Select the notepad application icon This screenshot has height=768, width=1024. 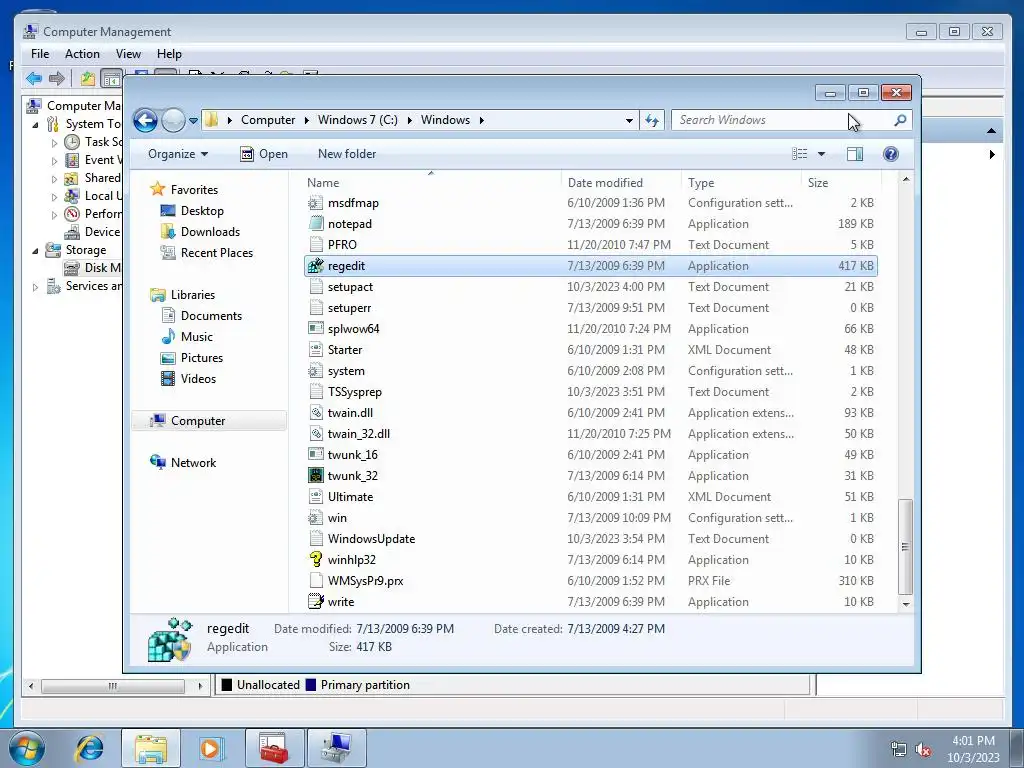[x=315, y=224]
